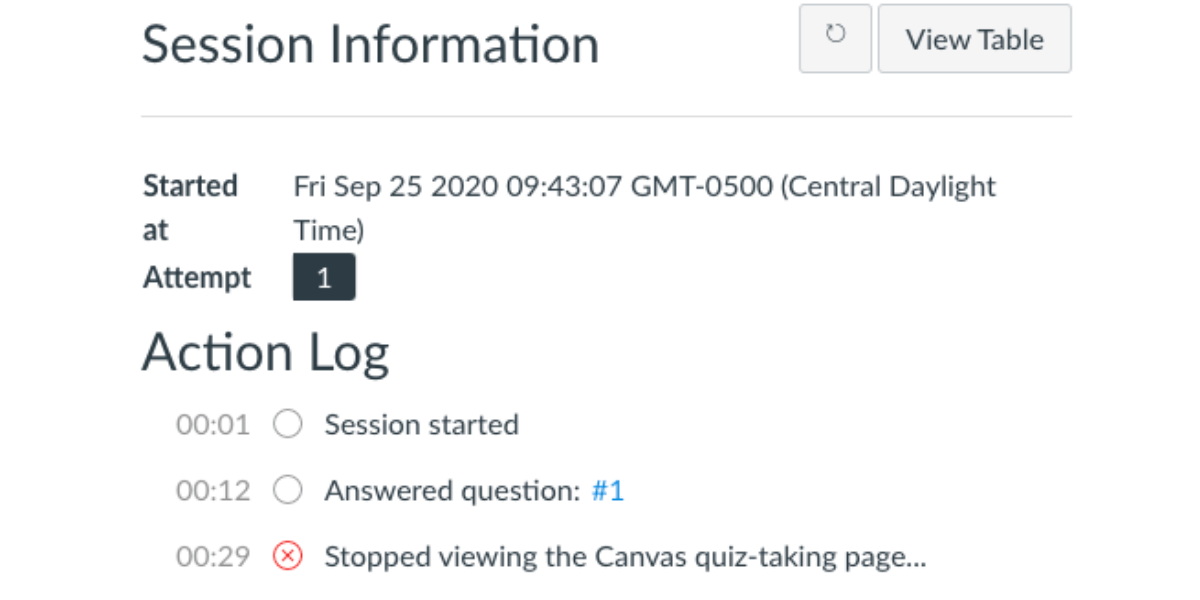Click the 00:12 timestamp
1200x600 pixels.
(x=213, y=491)
